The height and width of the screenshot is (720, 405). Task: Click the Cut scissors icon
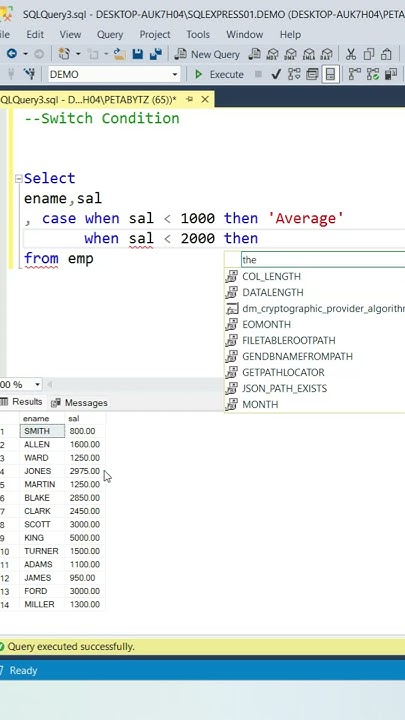(351, 54)
